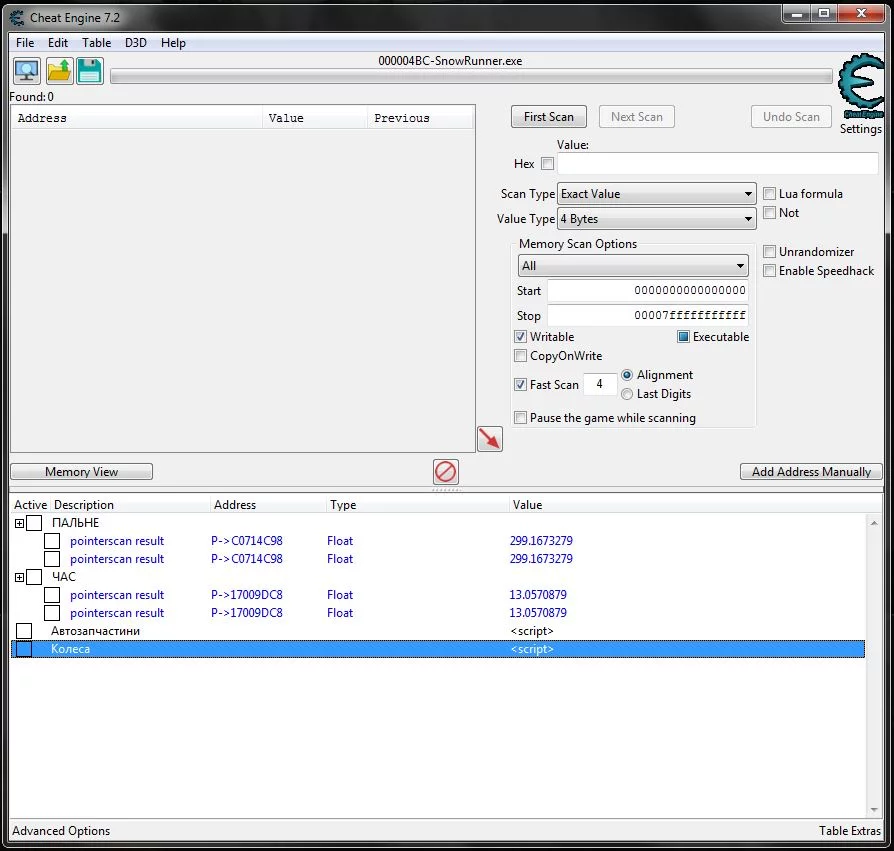894x851 pixels.
Task: Select the Last Digits radio button
Action: 627,394
